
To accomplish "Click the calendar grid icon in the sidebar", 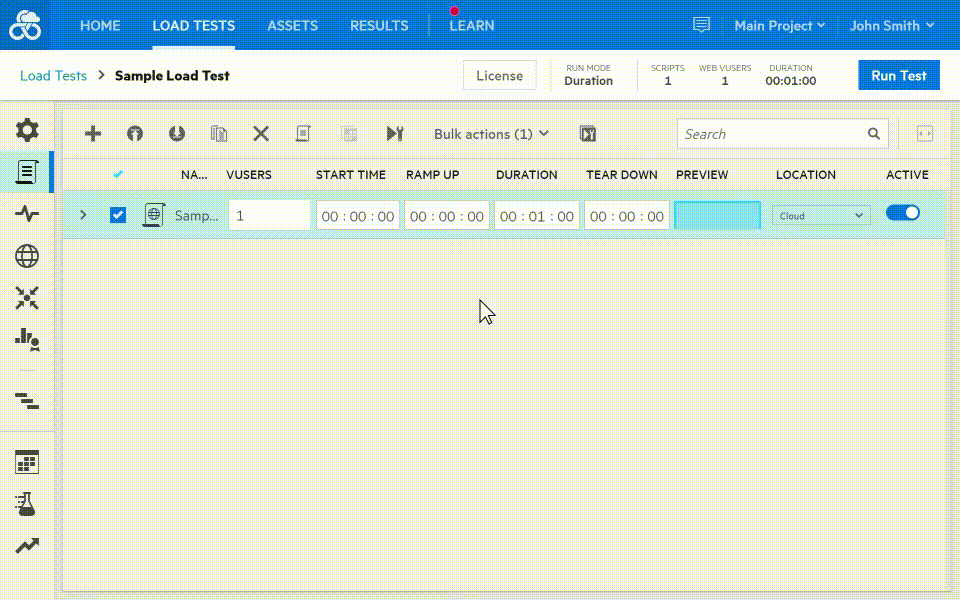I will pos(27,462).
